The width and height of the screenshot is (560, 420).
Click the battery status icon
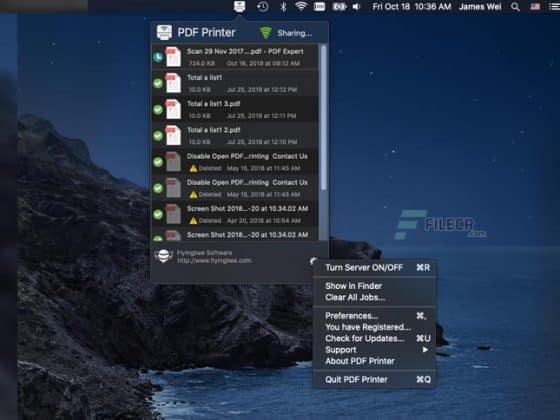click(339, 6)
